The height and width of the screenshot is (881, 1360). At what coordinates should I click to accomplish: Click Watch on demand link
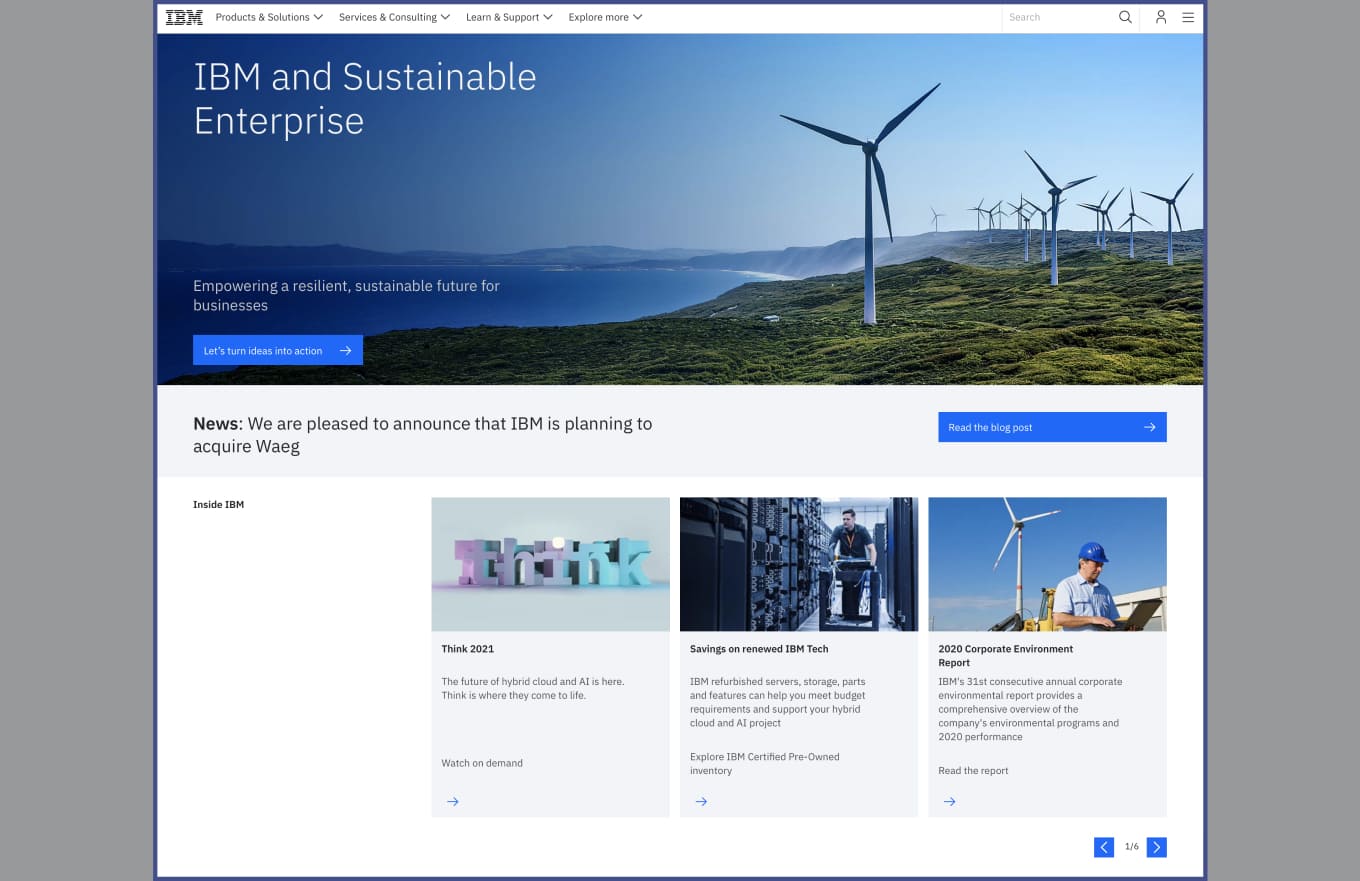pyautogui.click(x=482, y=763)
